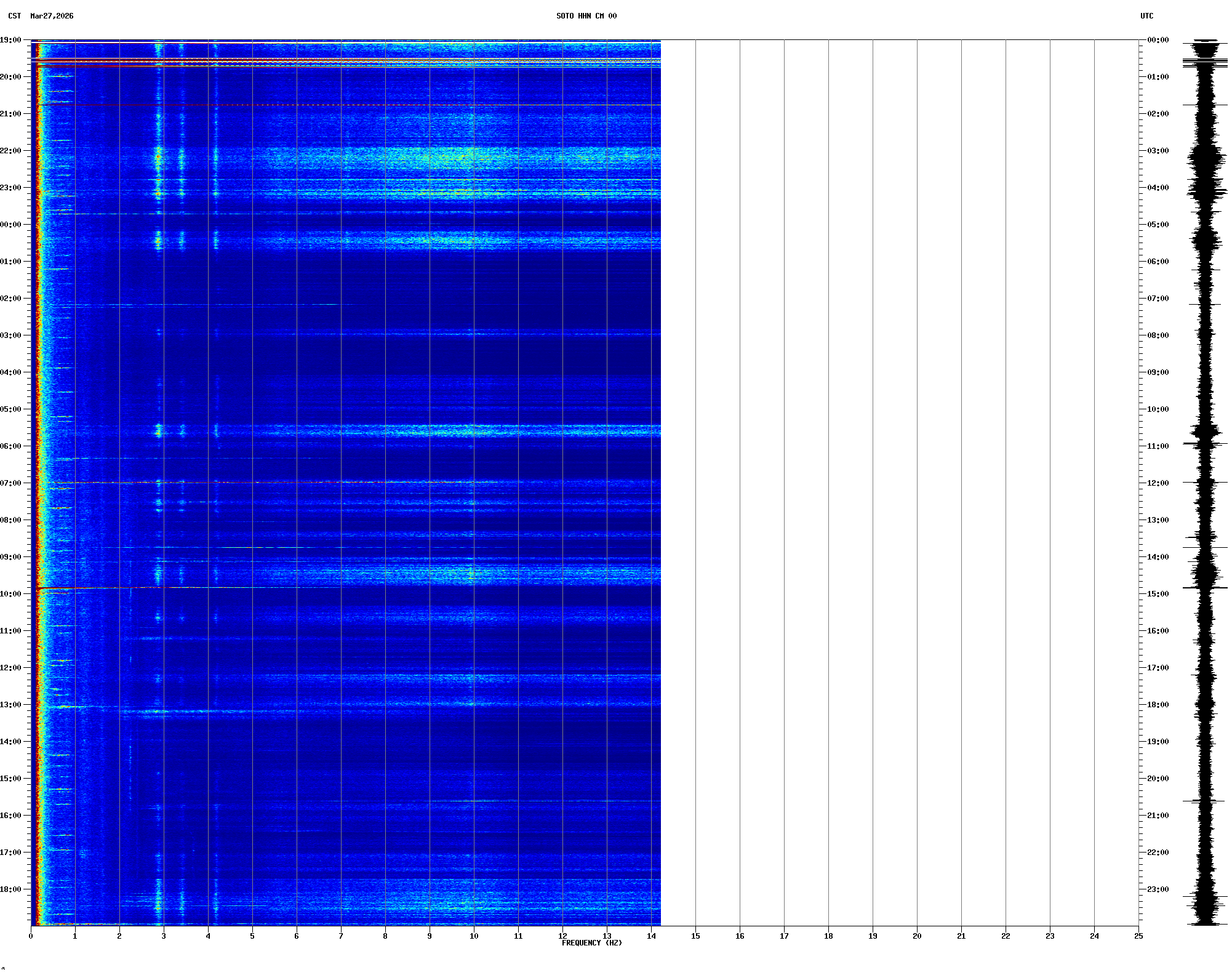Click the 03:00 UTC time tick label
This screenshot has height=975, width=1232.
[x=1158, y=151]
